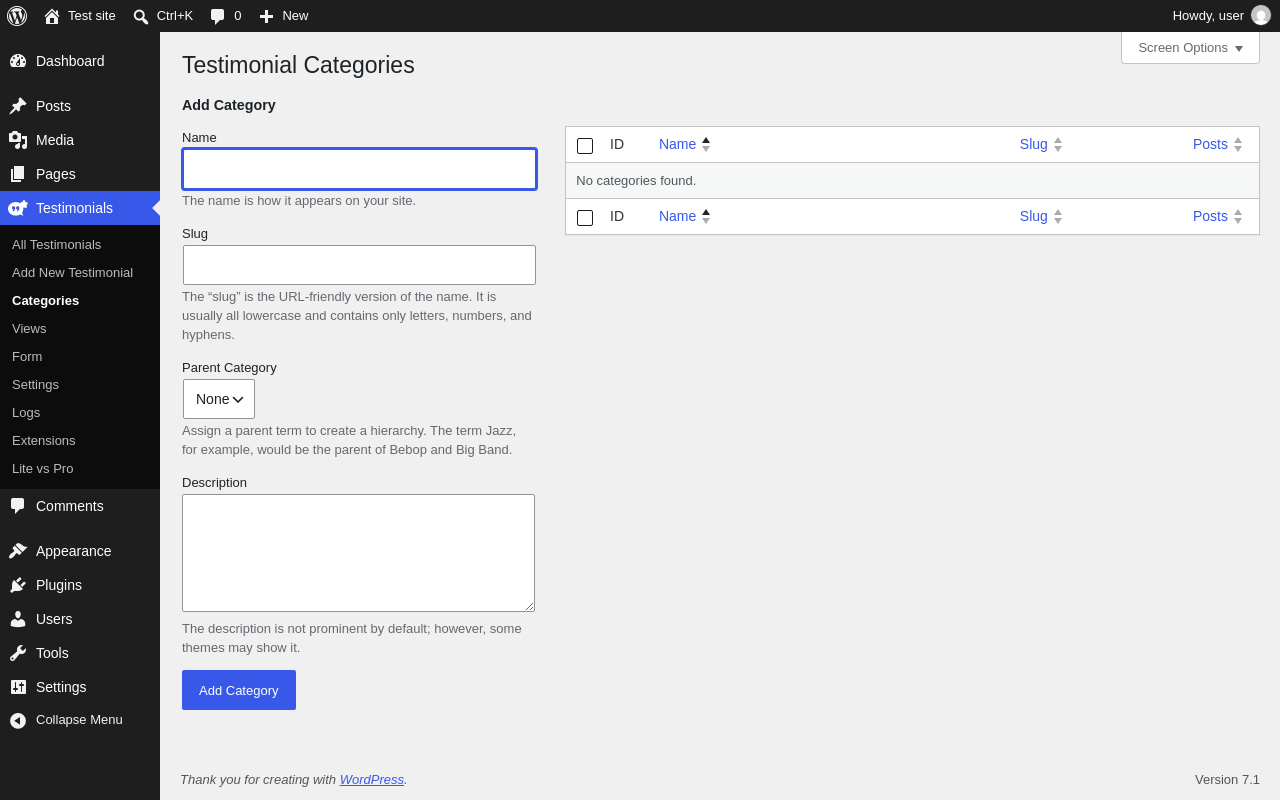Click the New label in the admin bar
The height and width of the screenshot is (800, 1280).
(295, 15)
